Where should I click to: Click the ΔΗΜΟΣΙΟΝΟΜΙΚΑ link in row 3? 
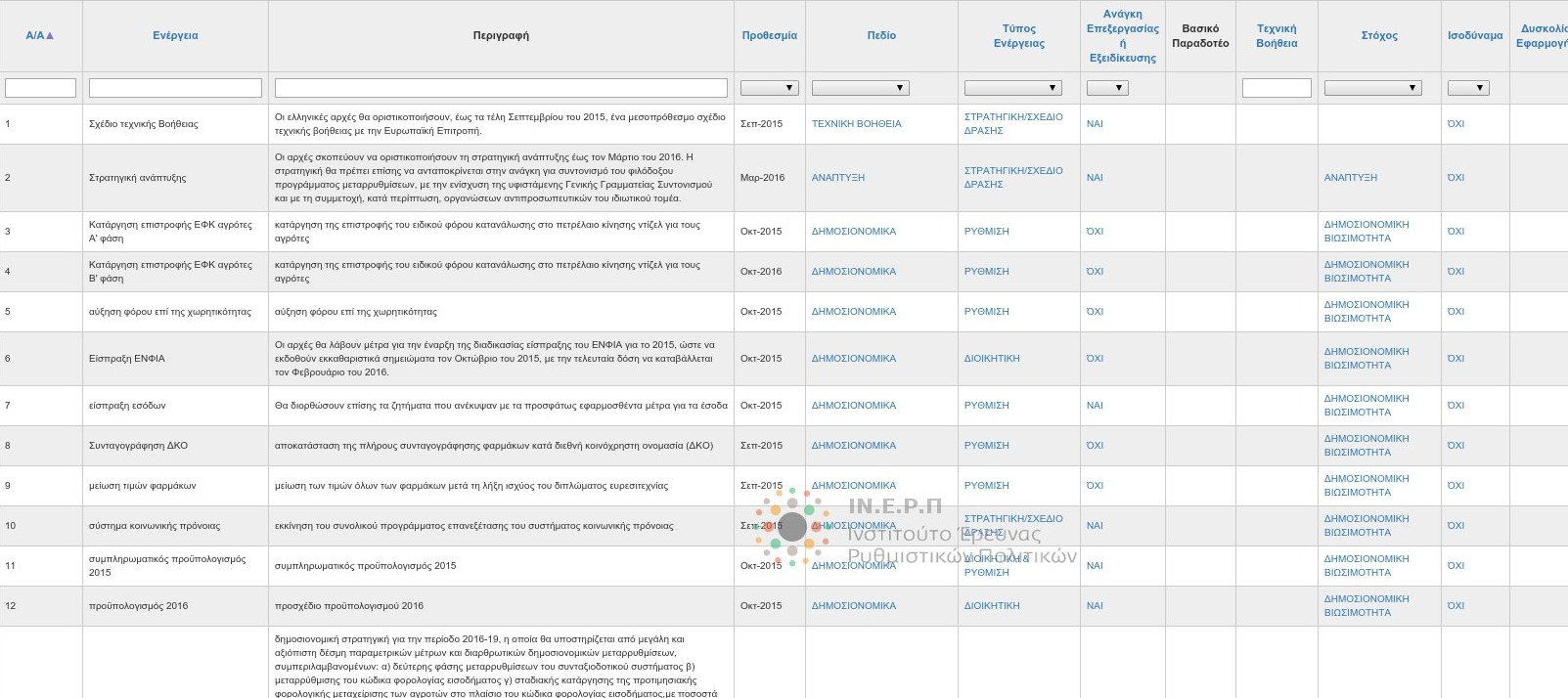(854, 232)
